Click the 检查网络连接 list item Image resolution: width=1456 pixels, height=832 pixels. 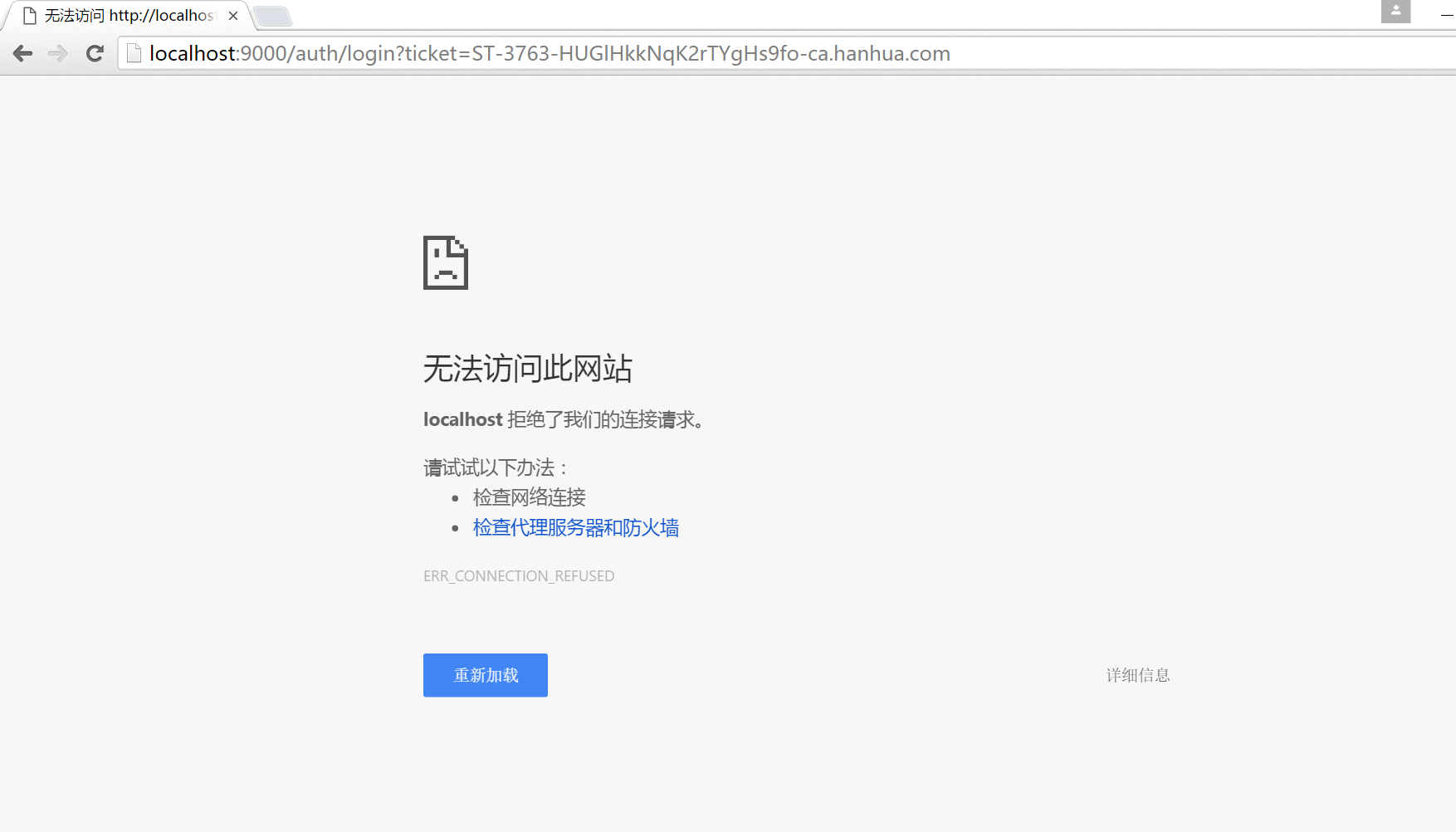coord(529,497)
